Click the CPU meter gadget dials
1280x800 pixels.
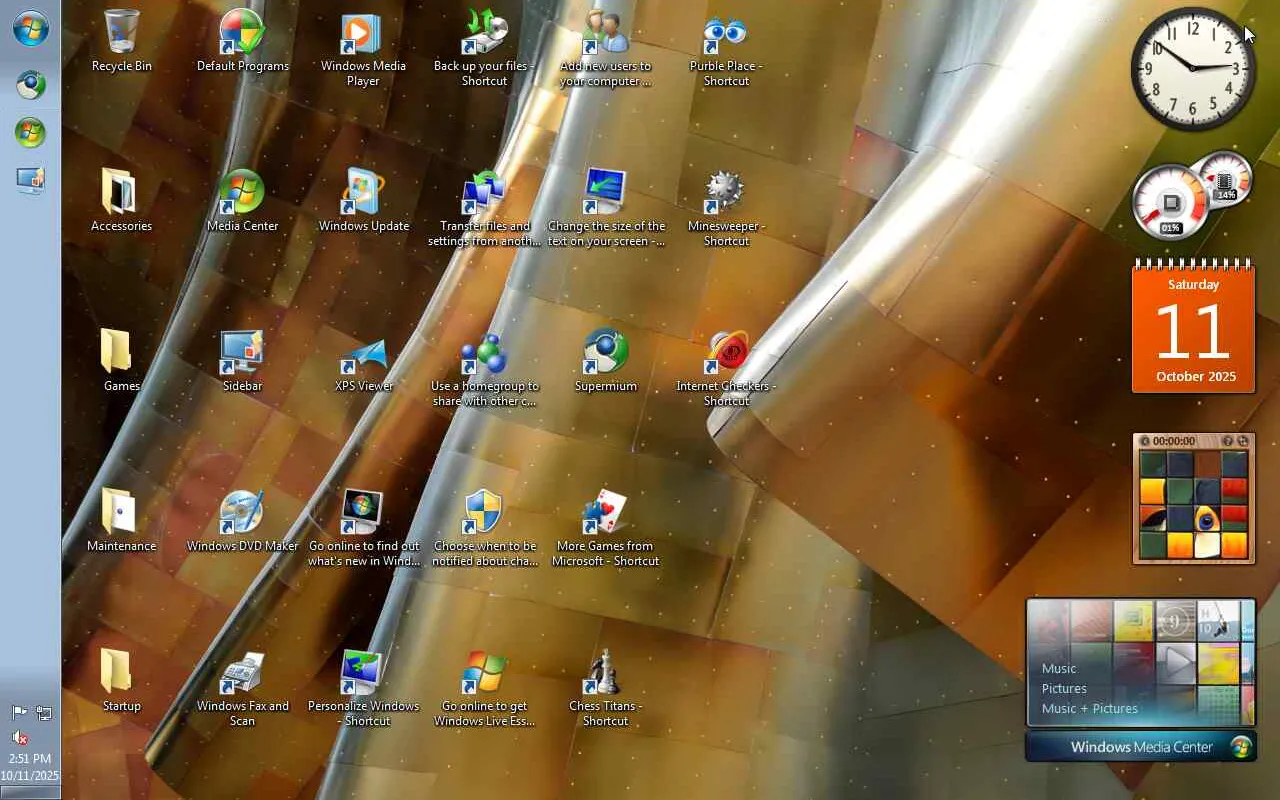pos(1191,198)
